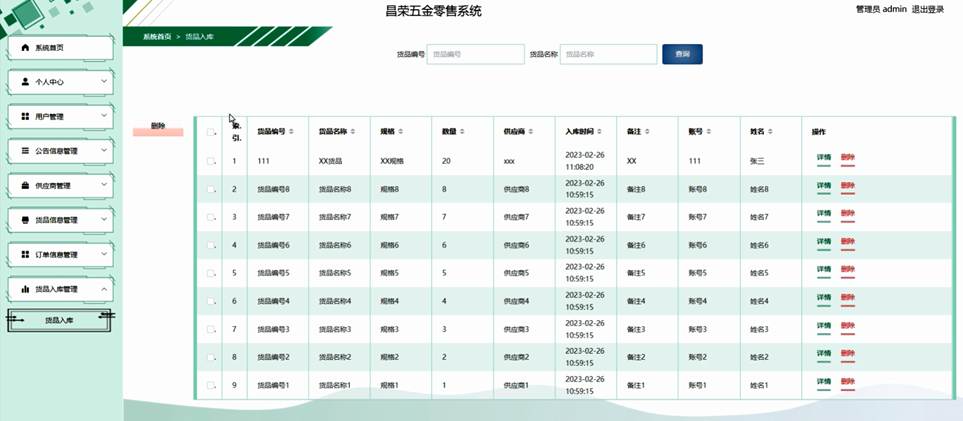This screenshot has width=963, height=421.
Task: Expand the 订单信息管理 menu chevron
Action: (x=104, y=253)
